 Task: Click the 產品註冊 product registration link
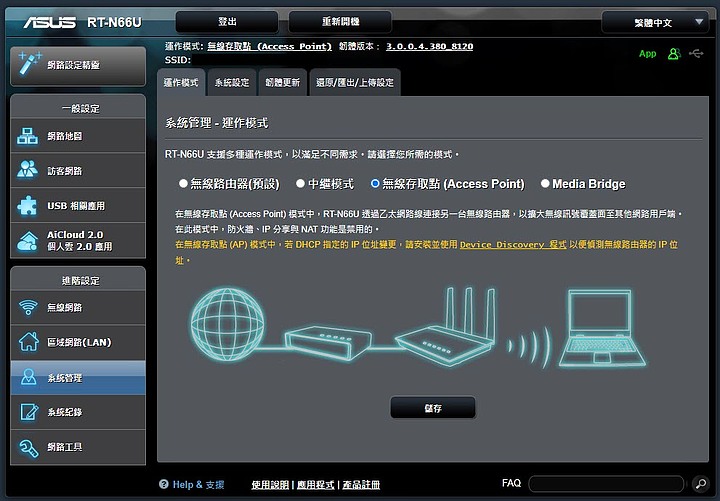361,484
